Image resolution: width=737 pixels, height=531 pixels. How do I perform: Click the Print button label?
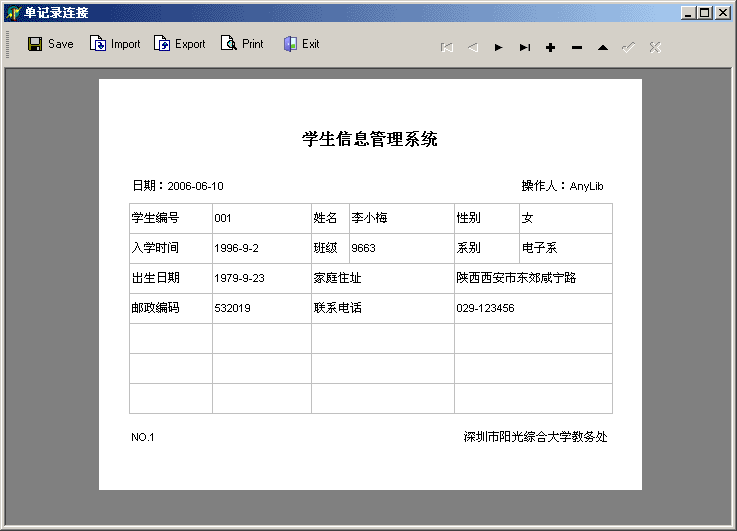pos(253,44)
